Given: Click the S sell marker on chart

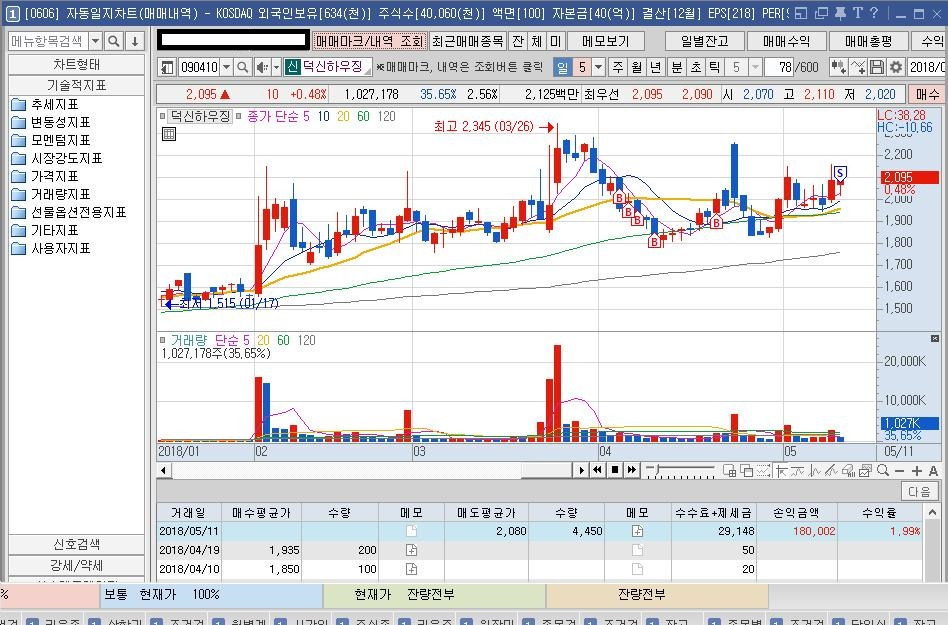Looking at the screenshot, I should coord(840,173).
